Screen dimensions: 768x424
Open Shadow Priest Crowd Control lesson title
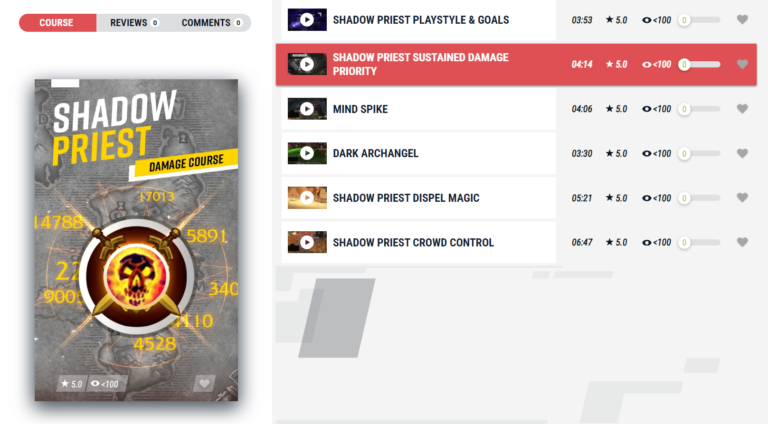413,242
